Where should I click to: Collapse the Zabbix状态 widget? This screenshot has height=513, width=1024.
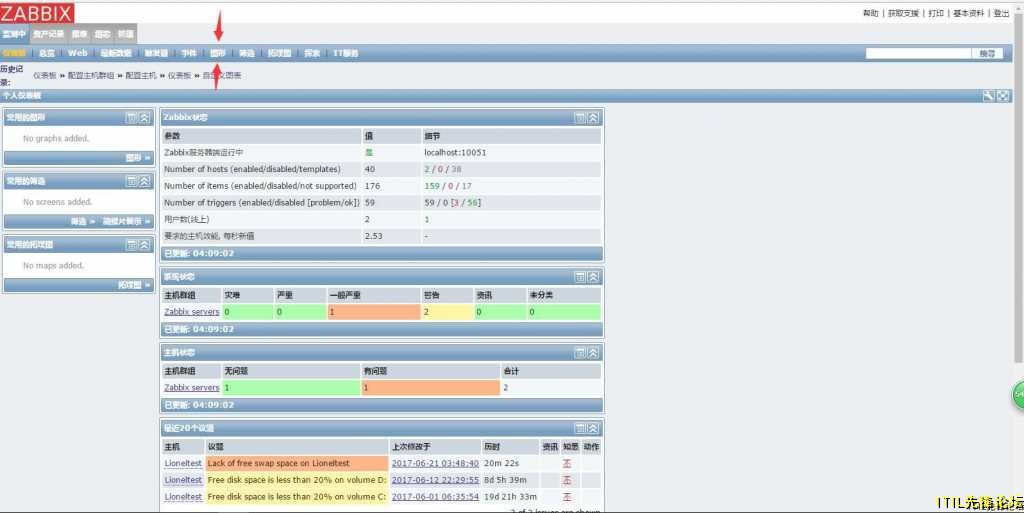click(593, 117)
